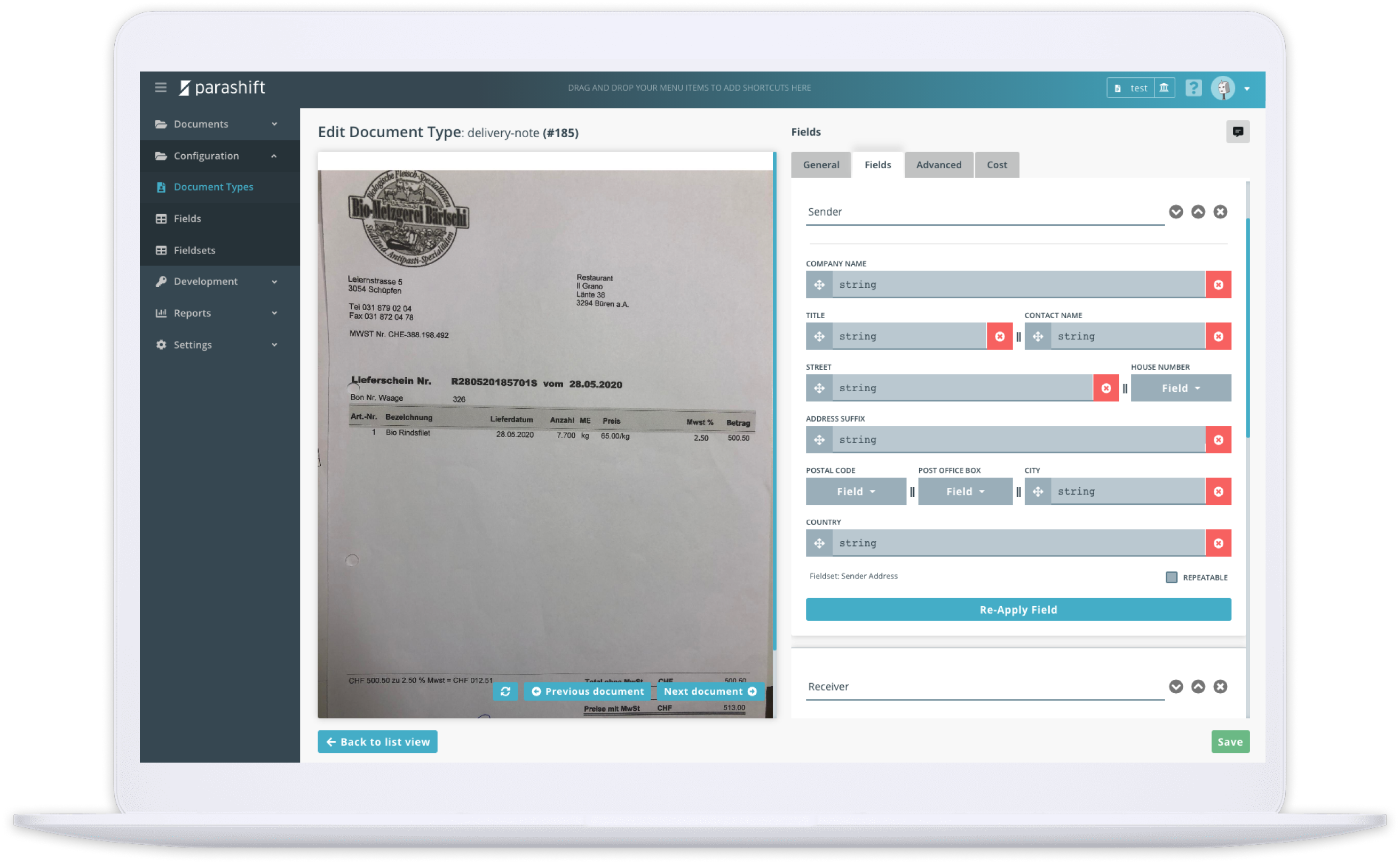1400x864 pixels.
Task: Click the Re-Apply Field button
Action: point(1018,610)
